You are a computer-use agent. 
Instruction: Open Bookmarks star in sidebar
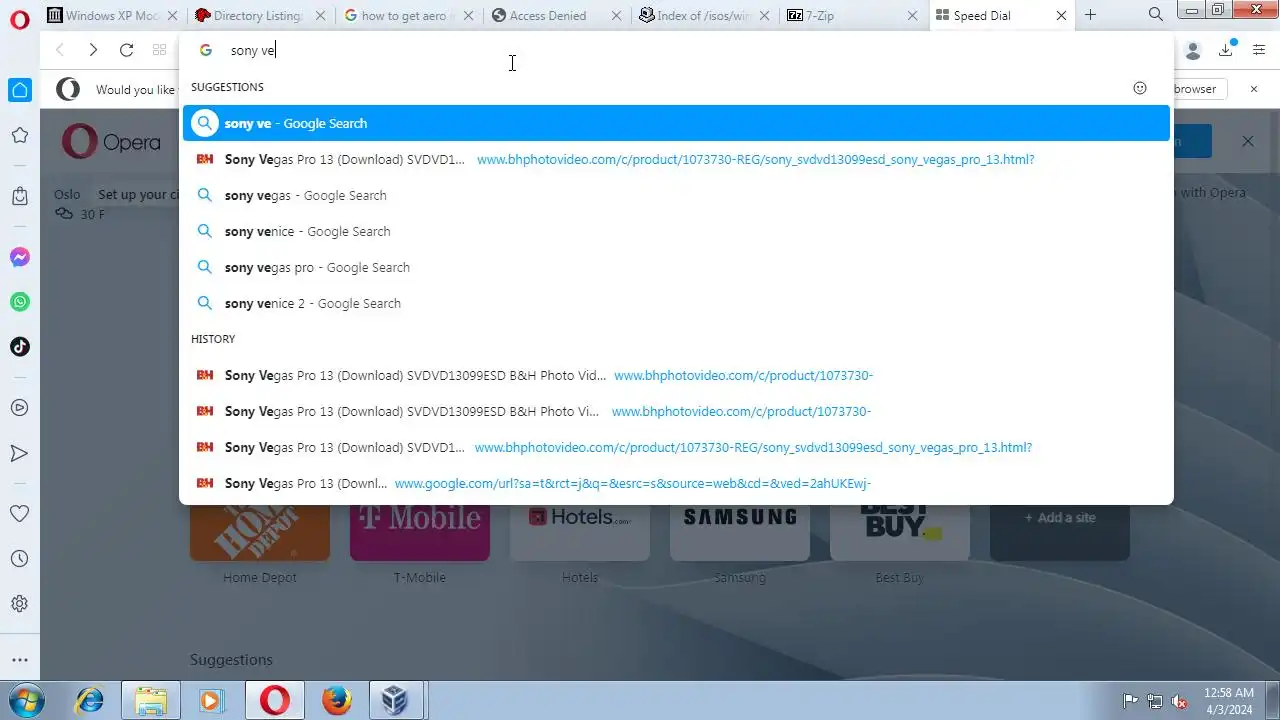pos(20,135)
